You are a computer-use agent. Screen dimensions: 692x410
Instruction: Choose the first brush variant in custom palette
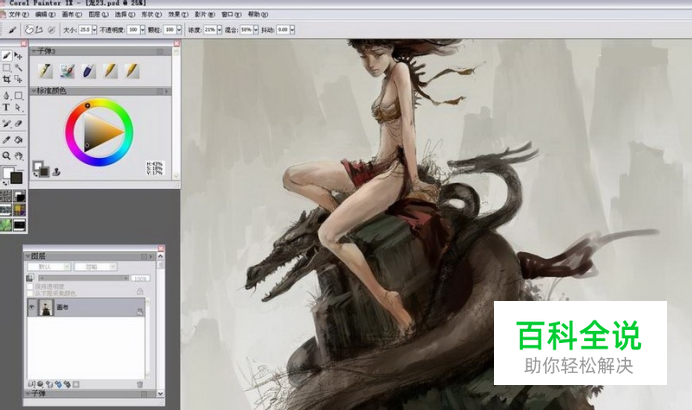45,71
